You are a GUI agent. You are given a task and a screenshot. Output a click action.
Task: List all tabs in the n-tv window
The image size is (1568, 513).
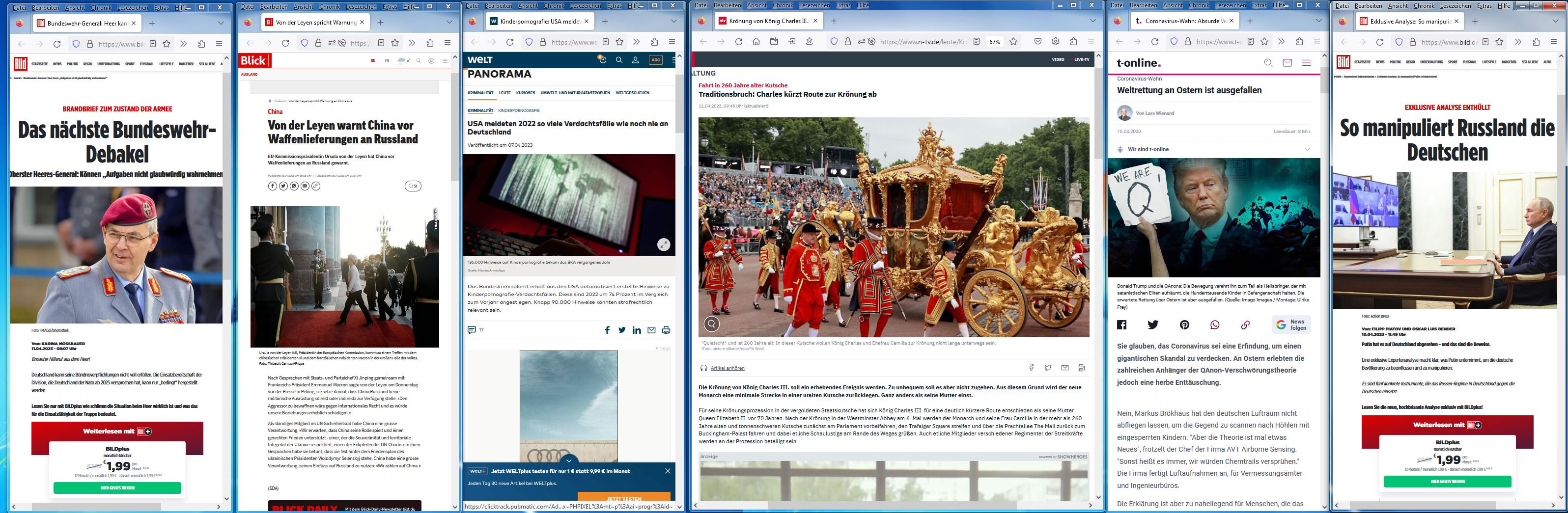point(1092,21)
